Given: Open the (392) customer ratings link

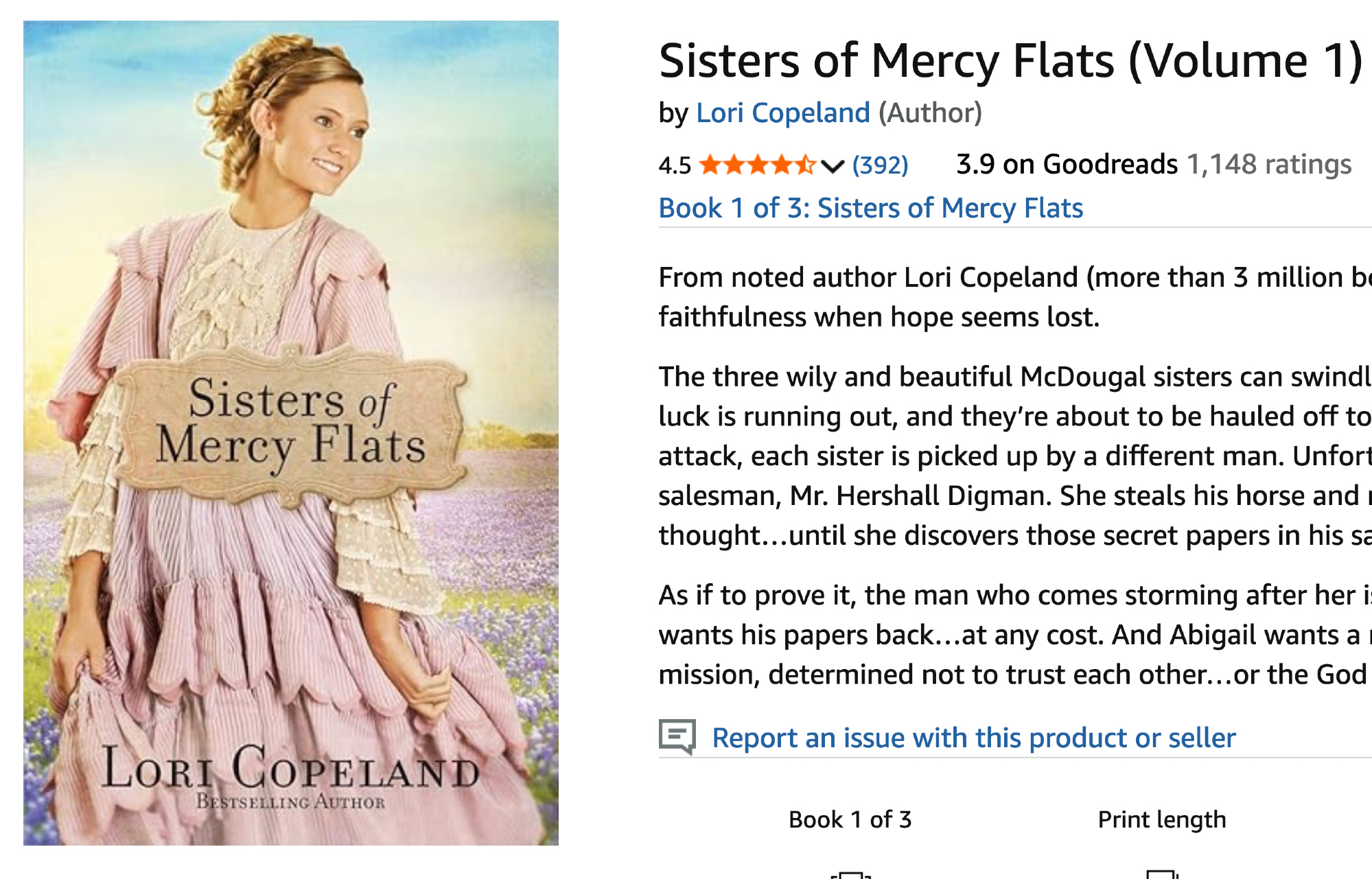Looking at the screenshot, I should (x=880, y=165).
